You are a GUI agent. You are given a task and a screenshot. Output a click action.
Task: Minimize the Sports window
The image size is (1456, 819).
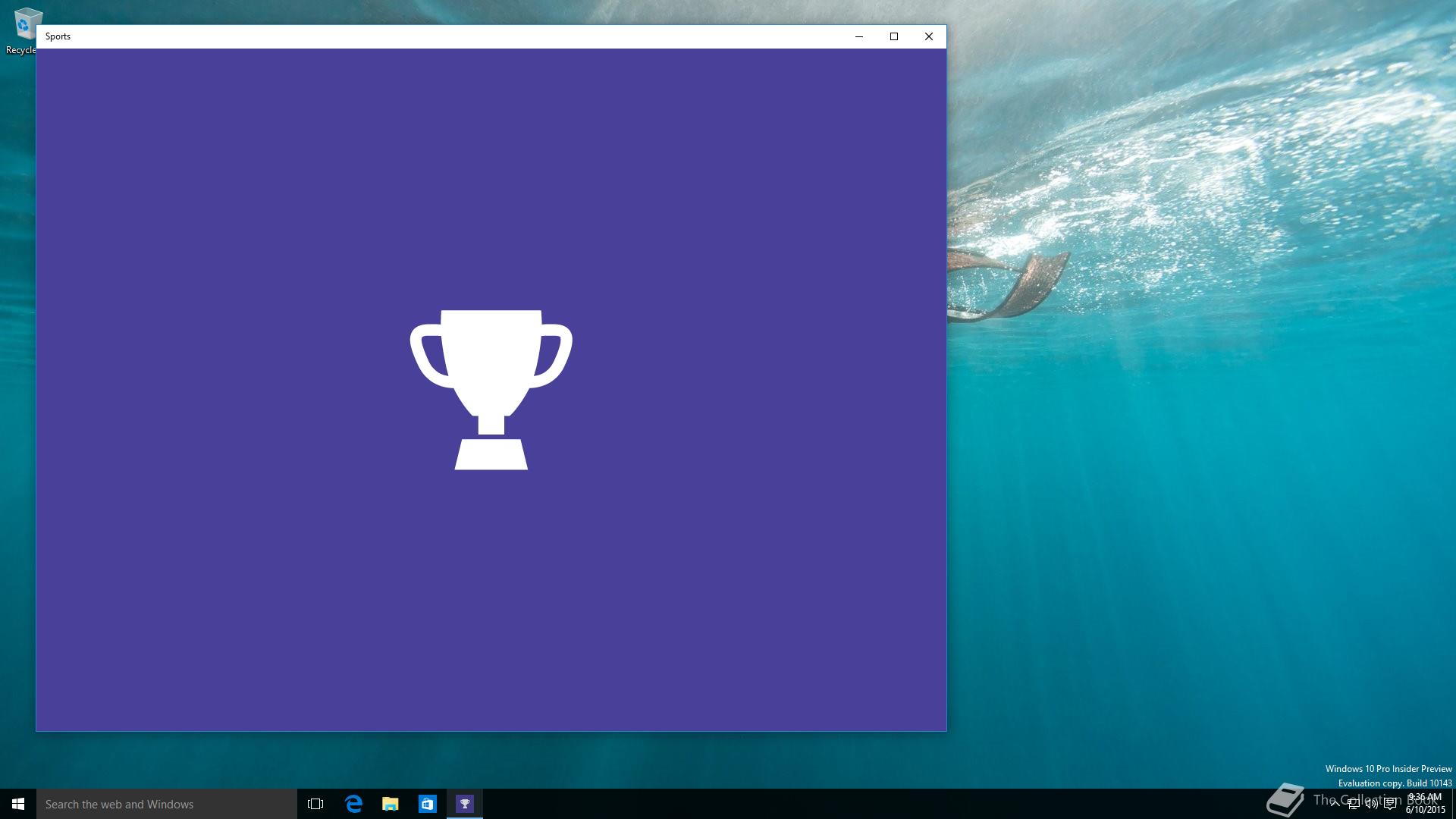859,36
